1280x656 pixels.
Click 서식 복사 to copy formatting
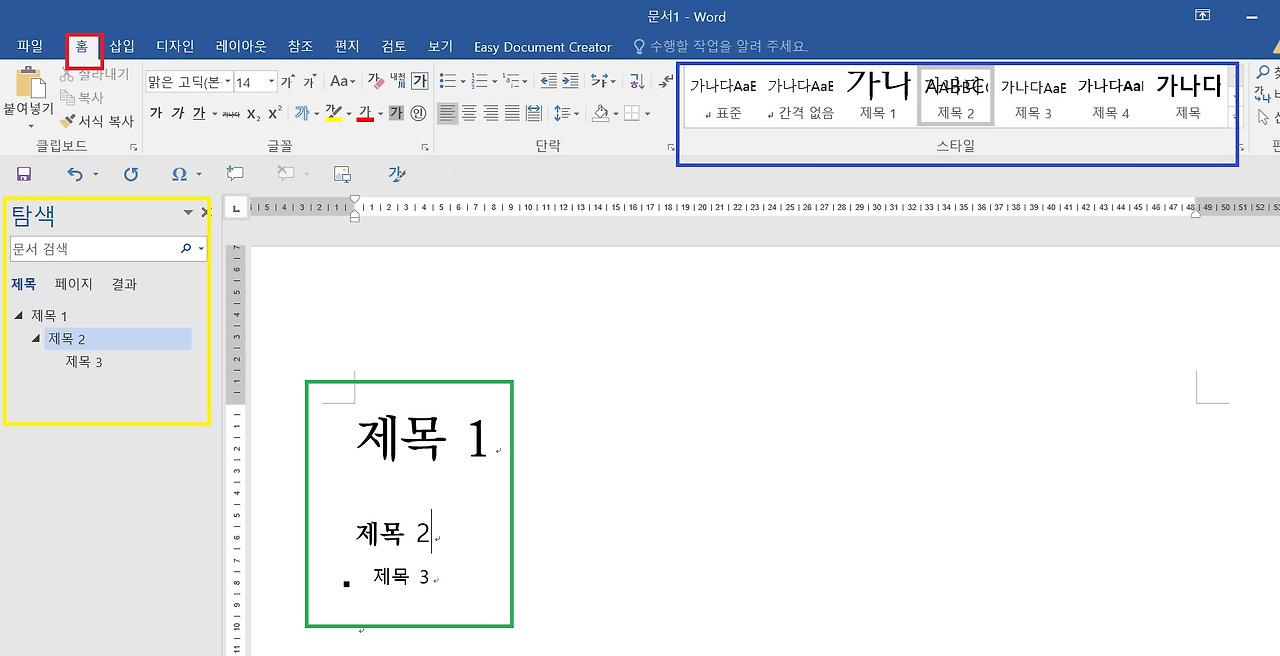click(96, 120)
